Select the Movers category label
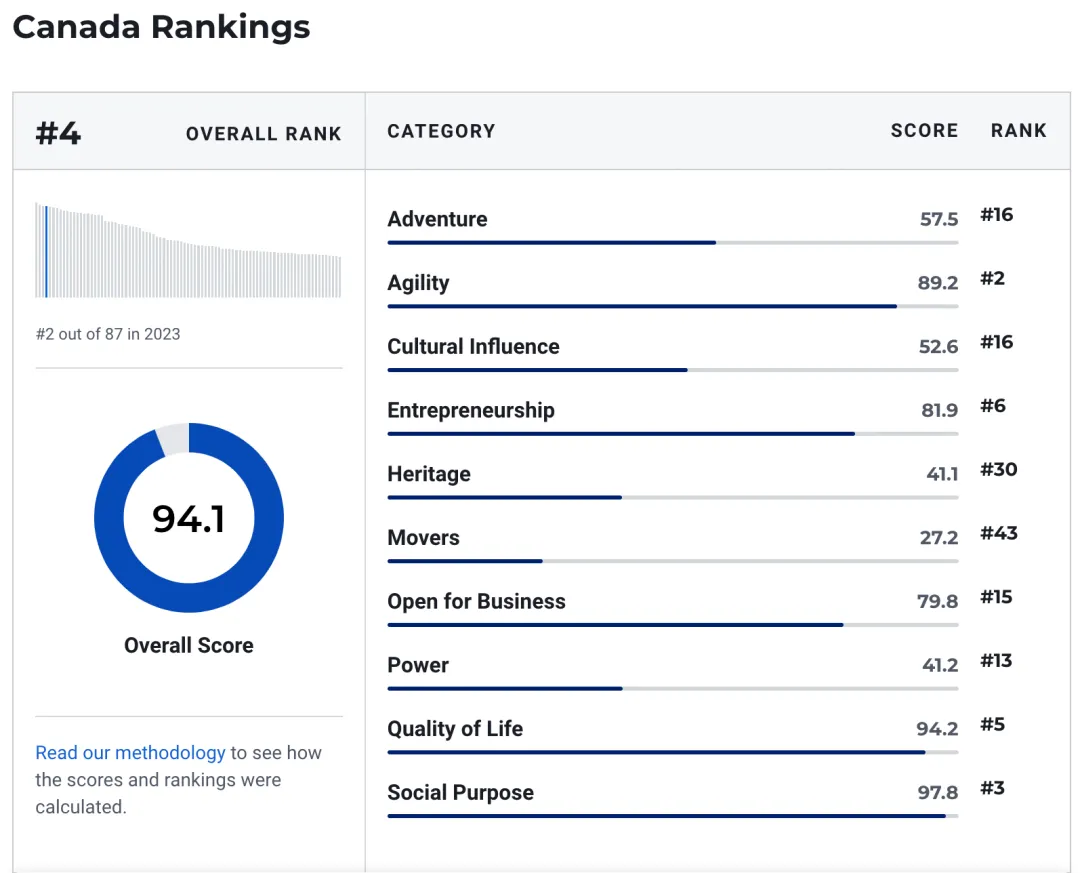Screen dimensions: 1080x873 (423, 538)
